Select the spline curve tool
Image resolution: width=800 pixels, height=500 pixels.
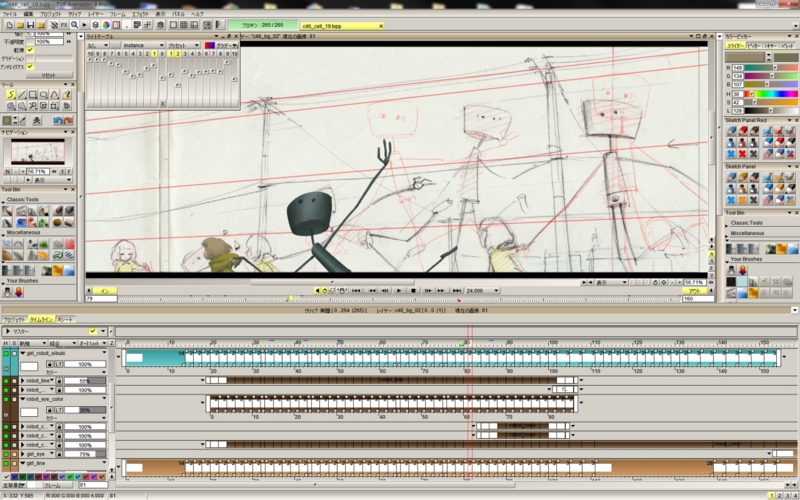(x=55, y=95)
